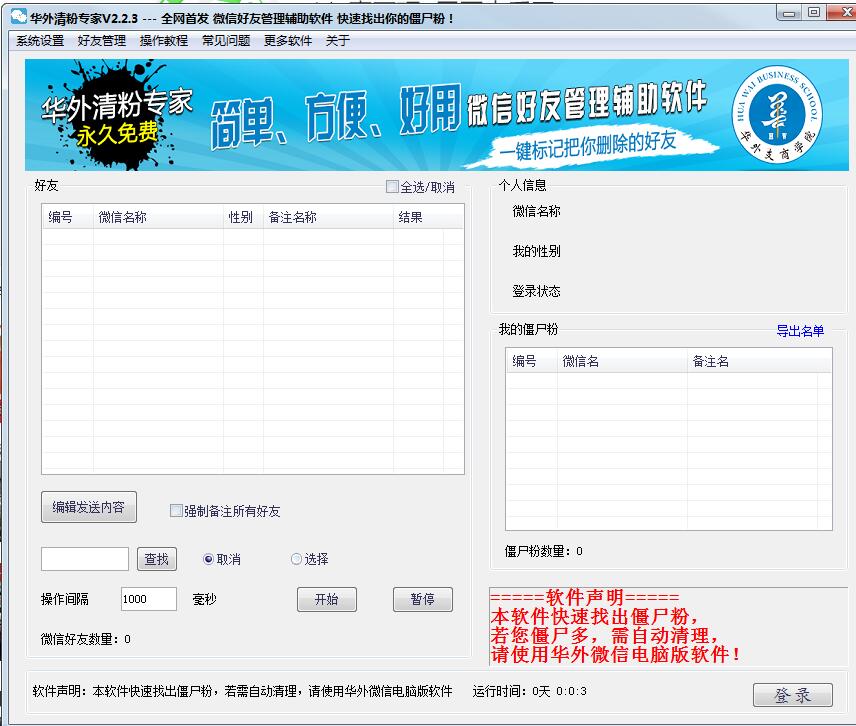This screenshot has width=856, height=726.
Task: Click the 微信名称 column header in friends list
Action: 158,217
